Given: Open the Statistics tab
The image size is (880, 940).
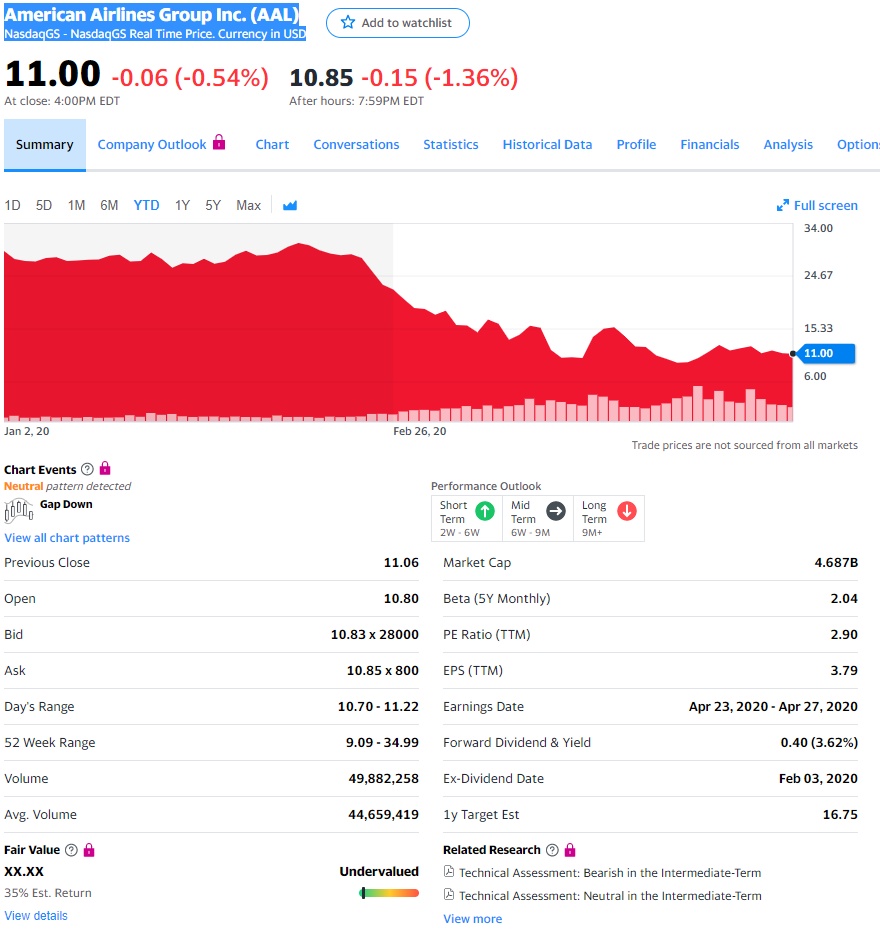Looking at the screenshot, I should pyautogui.click(x=451, y=144).
